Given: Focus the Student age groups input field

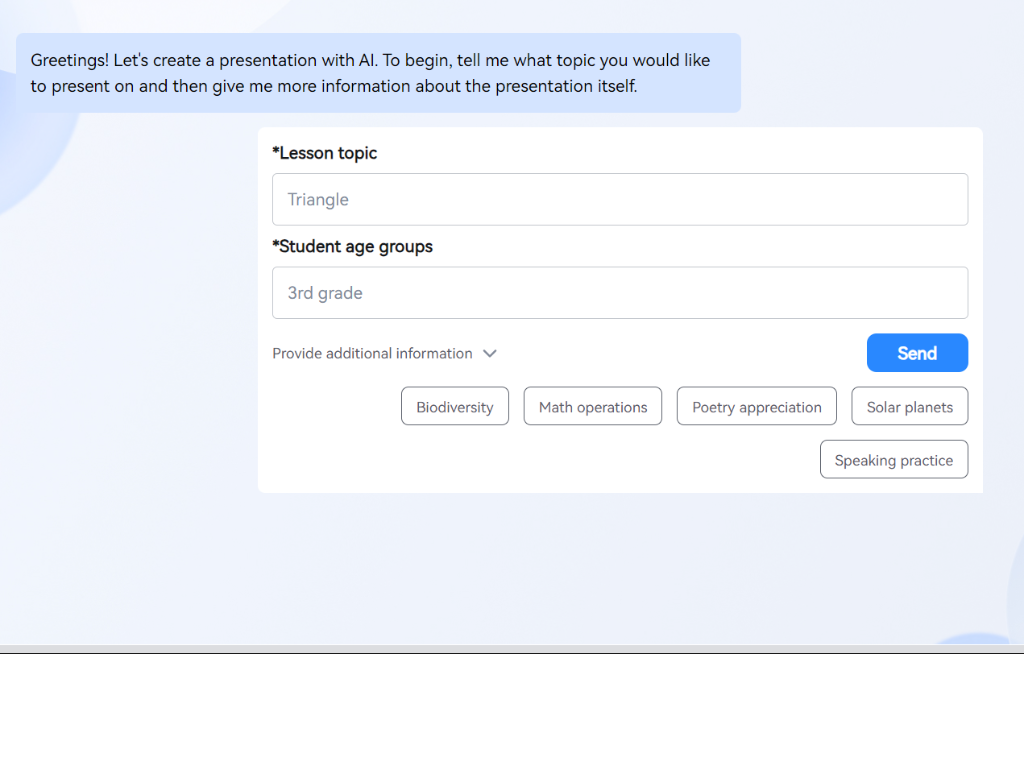Looking at the screenshot, I should pyautogui.click(x=619, y=293).
